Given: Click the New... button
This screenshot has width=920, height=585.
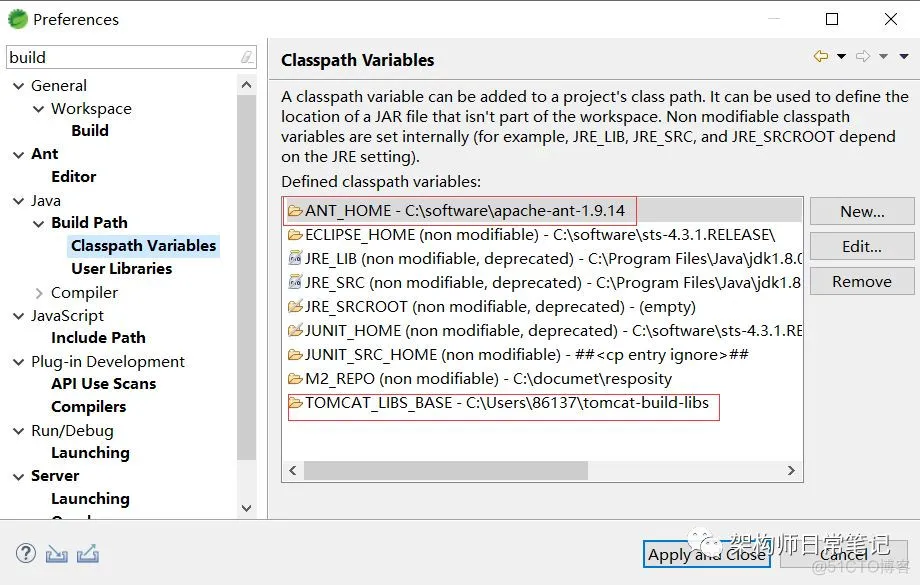Looking at the screenshot, I should coord(861,211).
